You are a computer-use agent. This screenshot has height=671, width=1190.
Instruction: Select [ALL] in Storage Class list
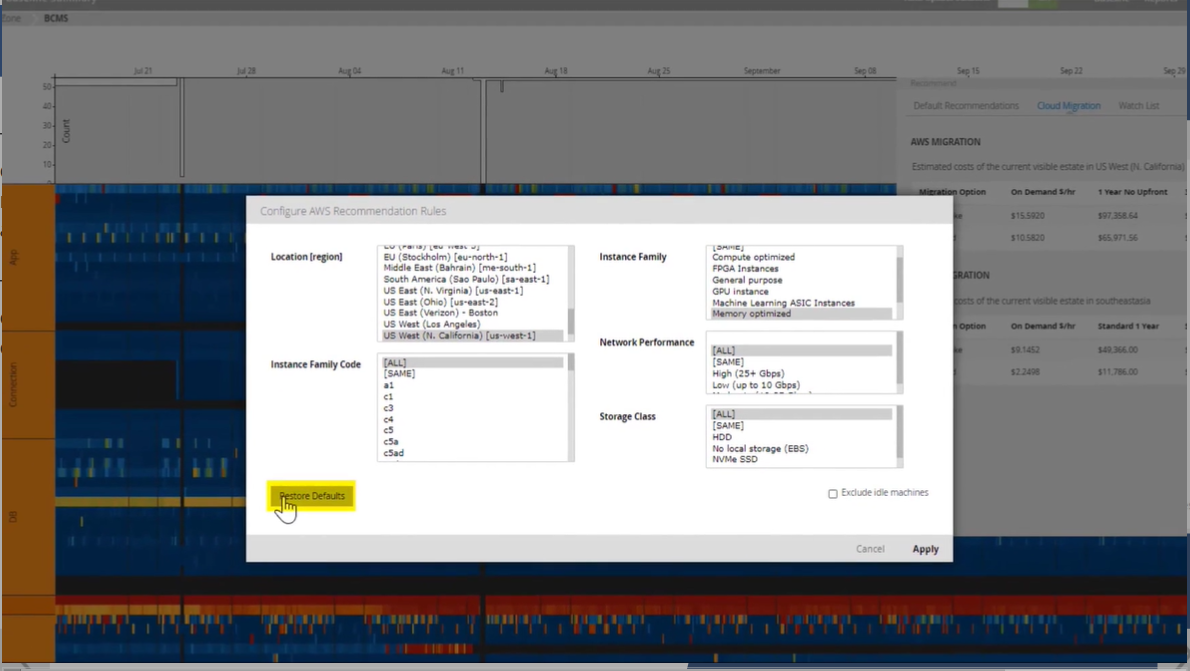[801, 414]
